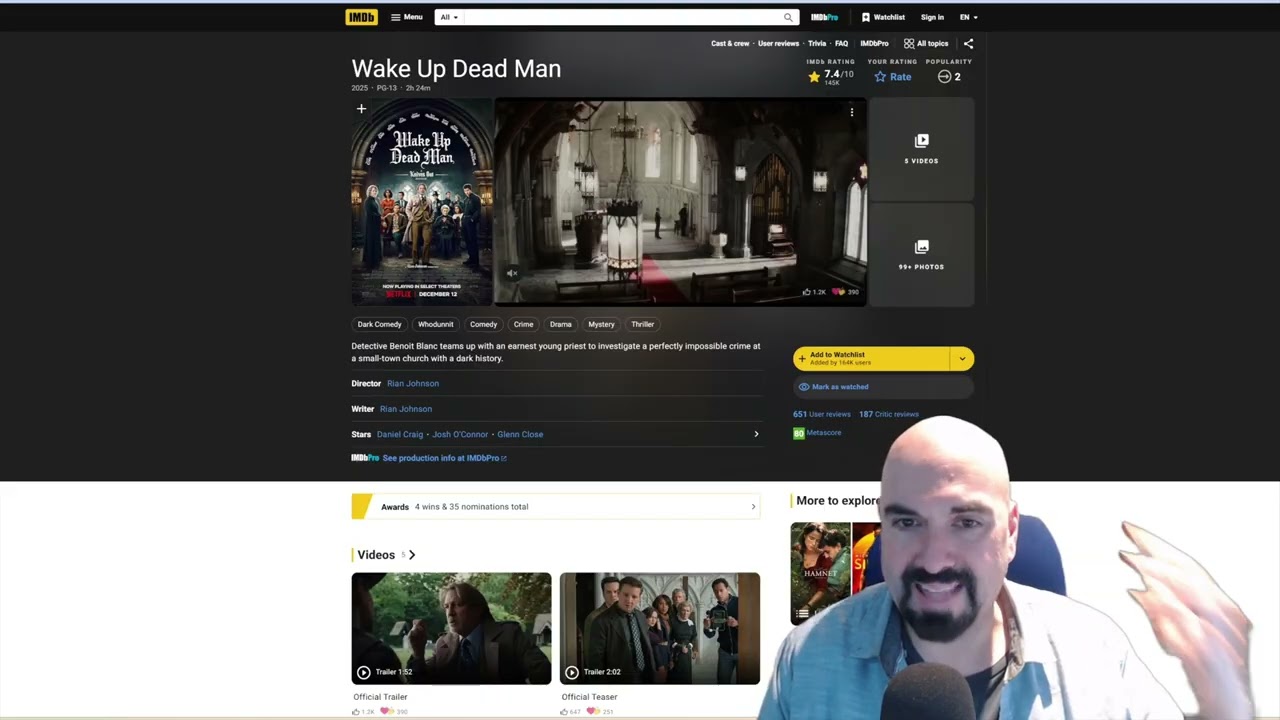The width and height of the screenshot is (1280, 720).
Task: Go to Cast & crew
Action: click(730, 44)
